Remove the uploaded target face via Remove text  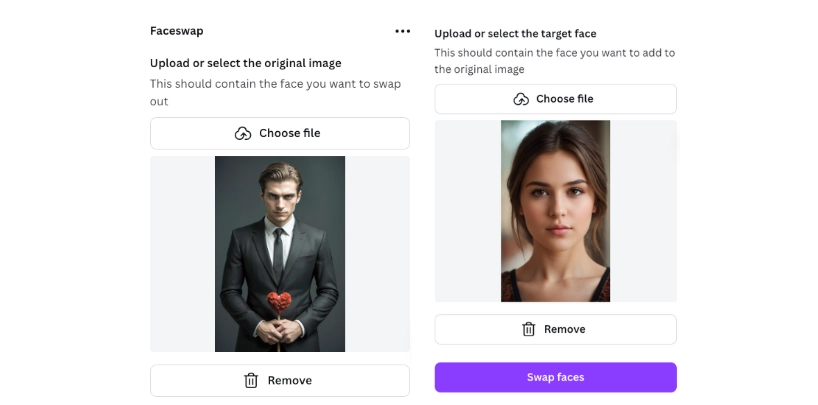coord(565,329)
